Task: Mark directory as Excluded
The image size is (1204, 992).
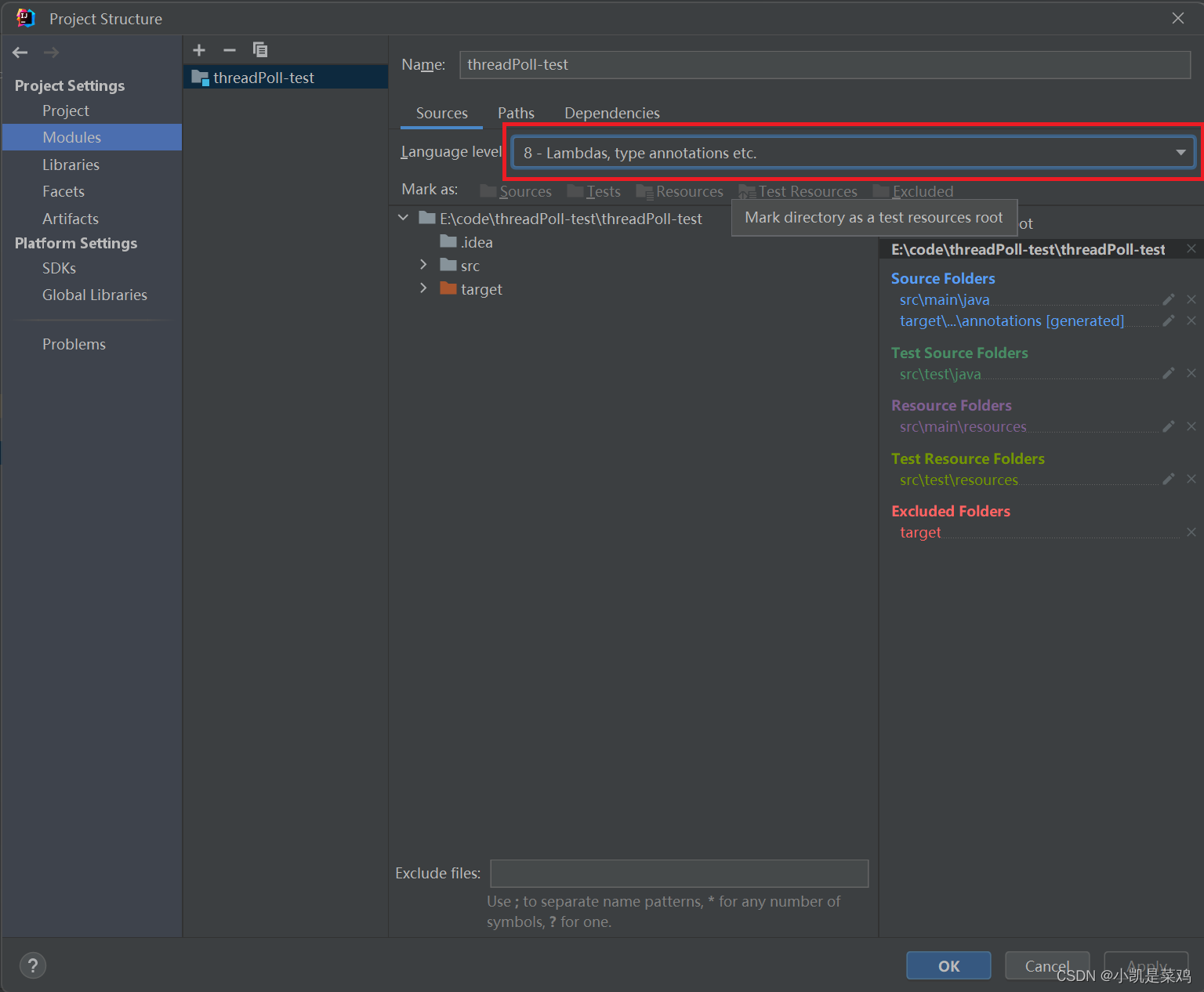Action: (x=913, y=191)
